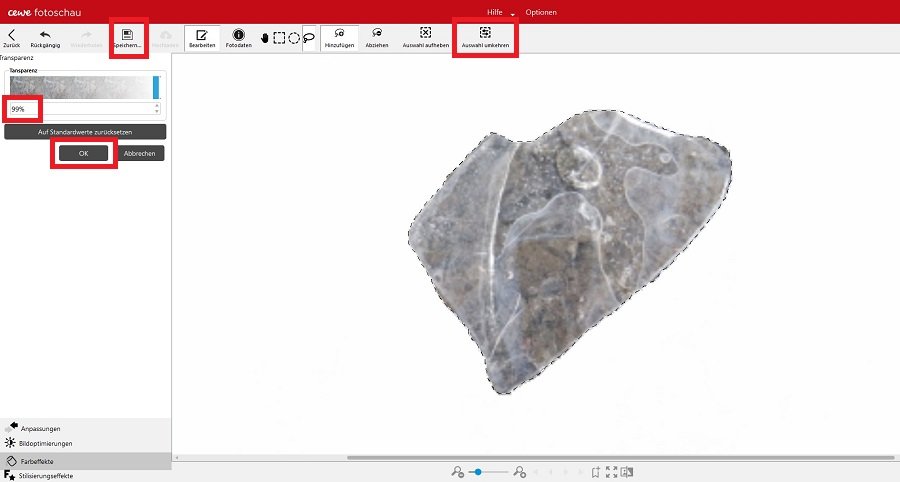Screen dimensions: 900x482
Task: Select the hand pan tool
Action: (x=265, y=38)
